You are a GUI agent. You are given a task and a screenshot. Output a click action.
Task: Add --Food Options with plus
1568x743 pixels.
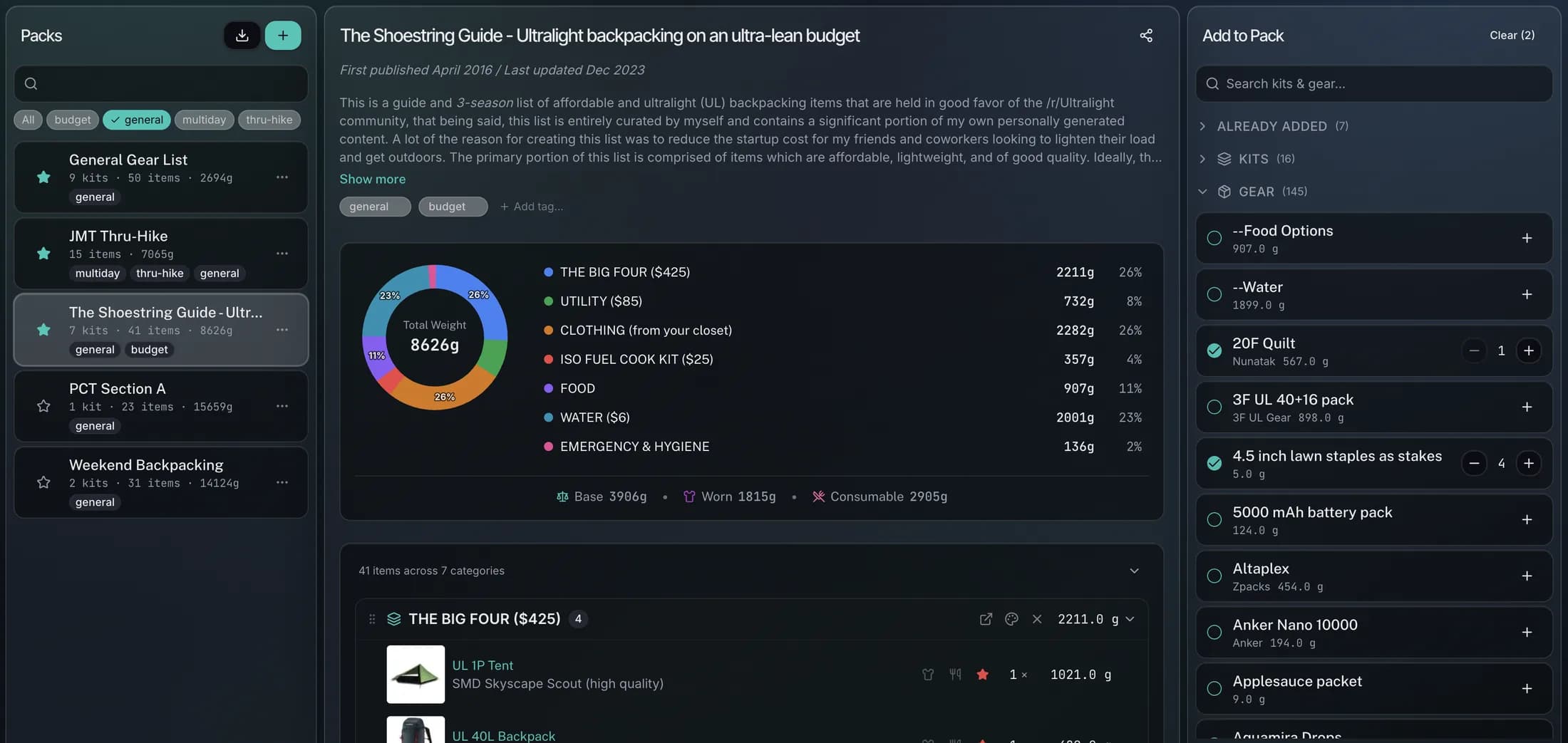(1527, 238)
